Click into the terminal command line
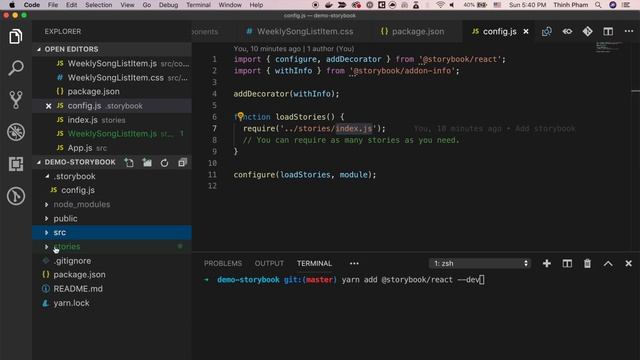Viewport: 640px width, 360px height. [413, 280]
